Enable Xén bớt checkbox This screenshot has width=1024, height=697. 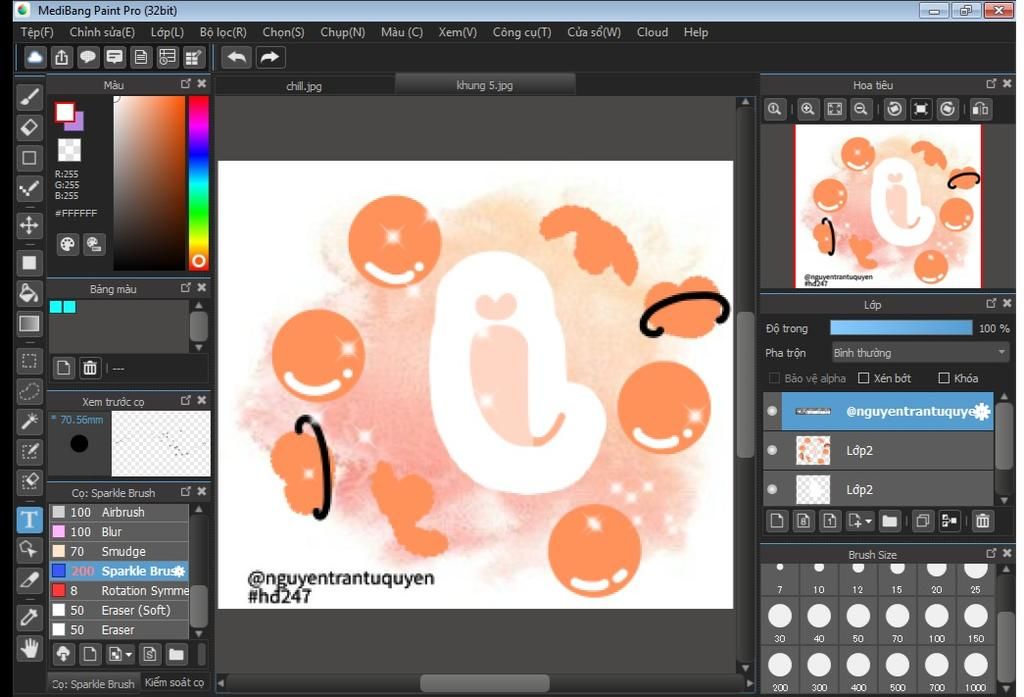(863, 378)
